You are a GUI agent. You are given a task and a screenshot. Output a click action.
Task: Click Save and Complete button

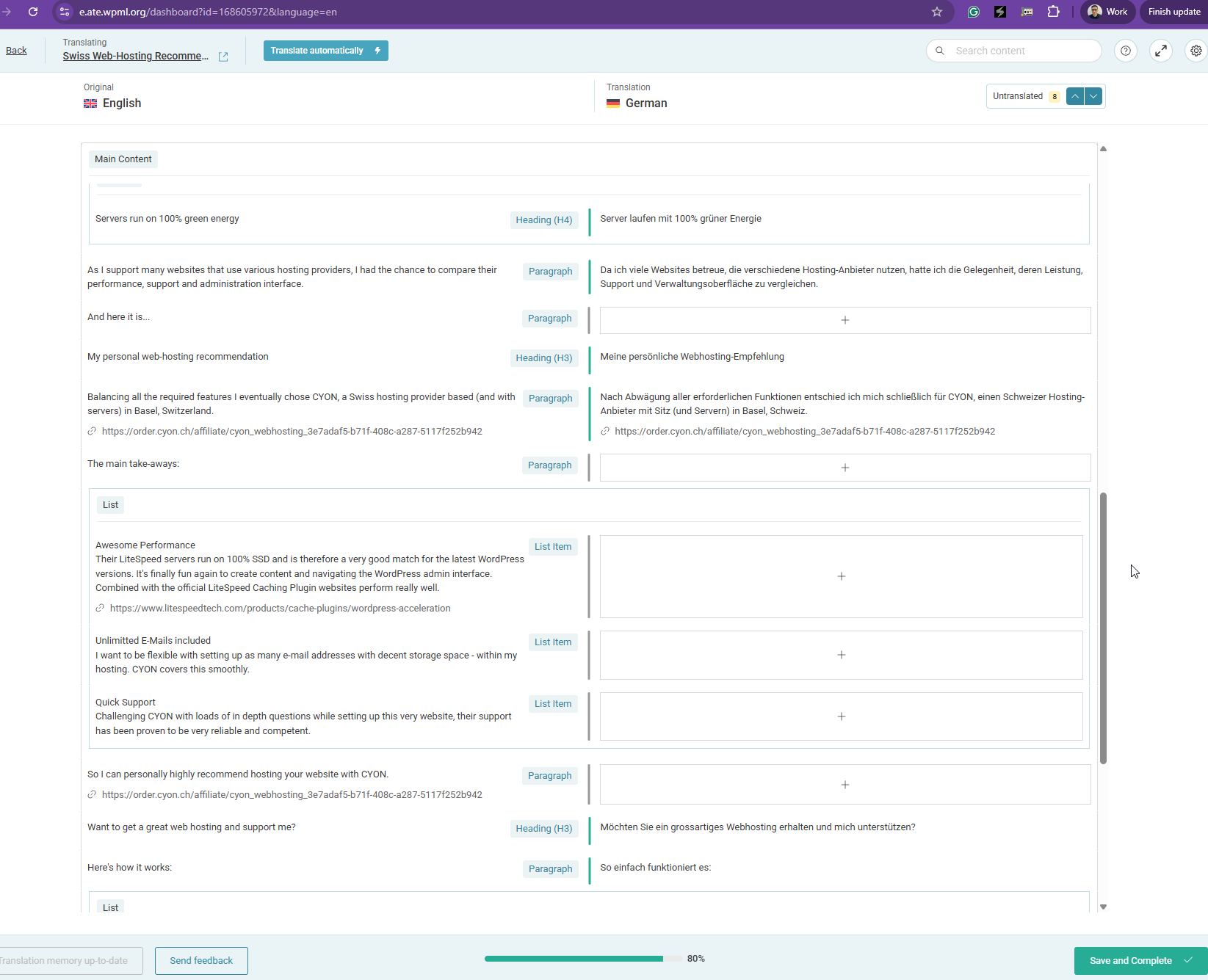pyautogui.click(x=1141, y=961)
